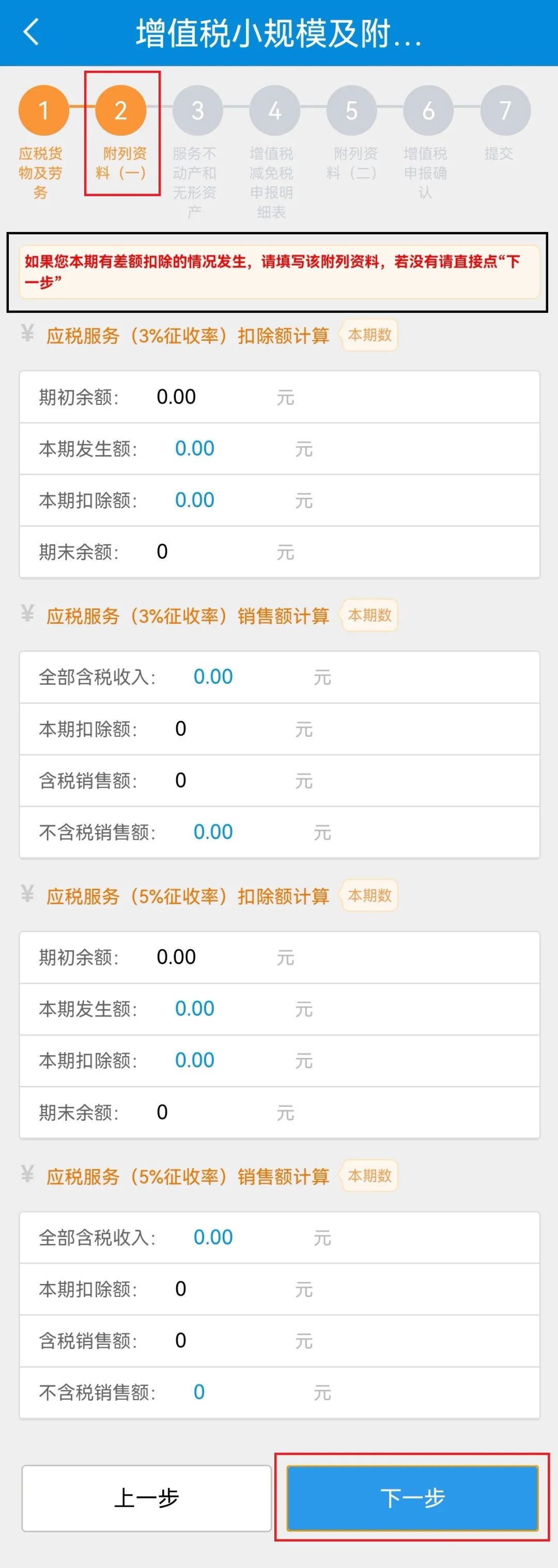Viewport: 558px width, 1568px height.
Task: Open step 3 circle 服务不动产和无形资产
Action: coord(197,110)
